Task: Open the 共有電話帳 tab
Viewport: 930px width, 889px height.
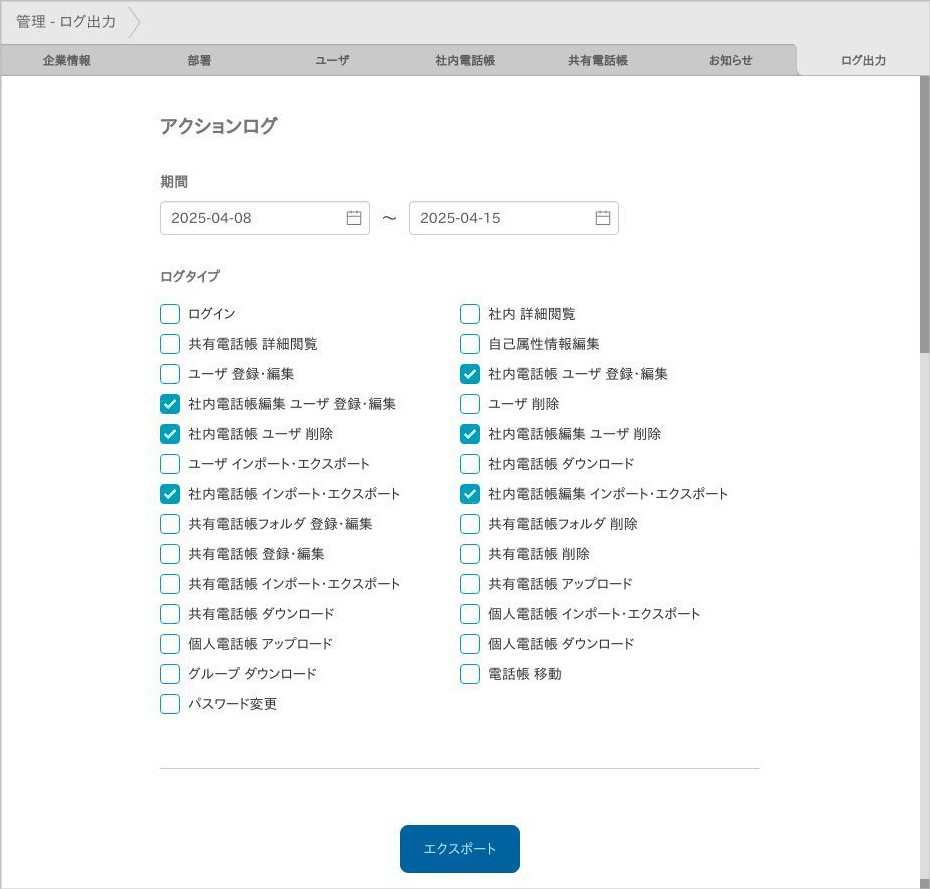Action: [598, 60]
